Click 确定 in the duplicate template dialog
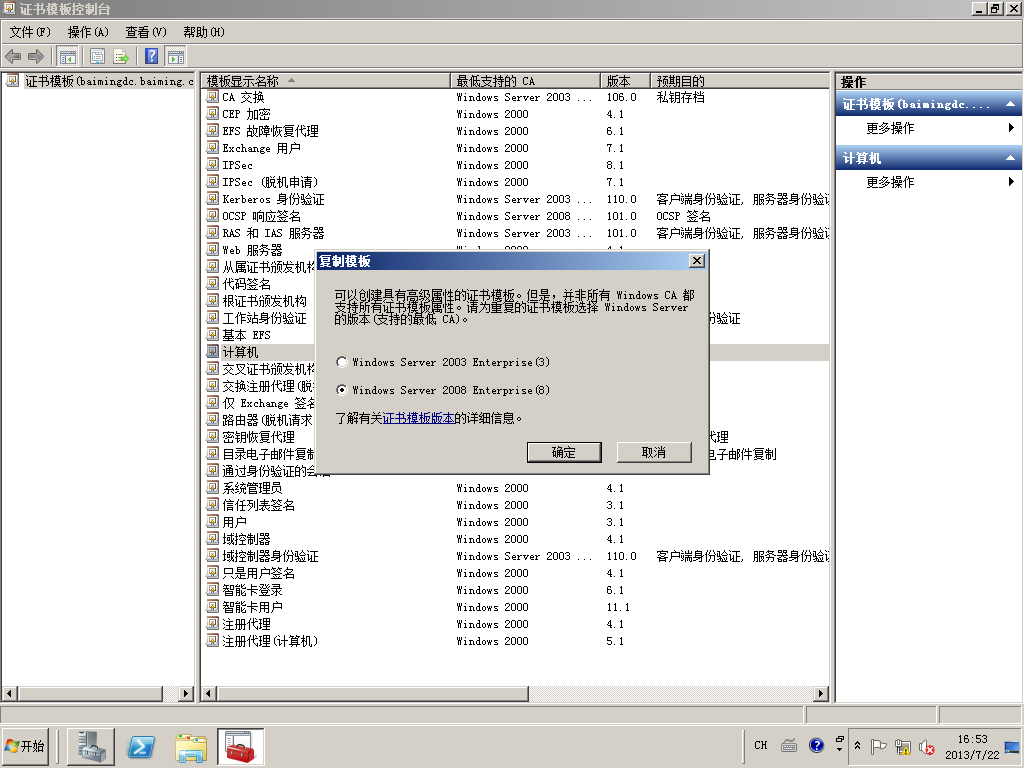1024x768 pixels. click(x=564, y=452)
